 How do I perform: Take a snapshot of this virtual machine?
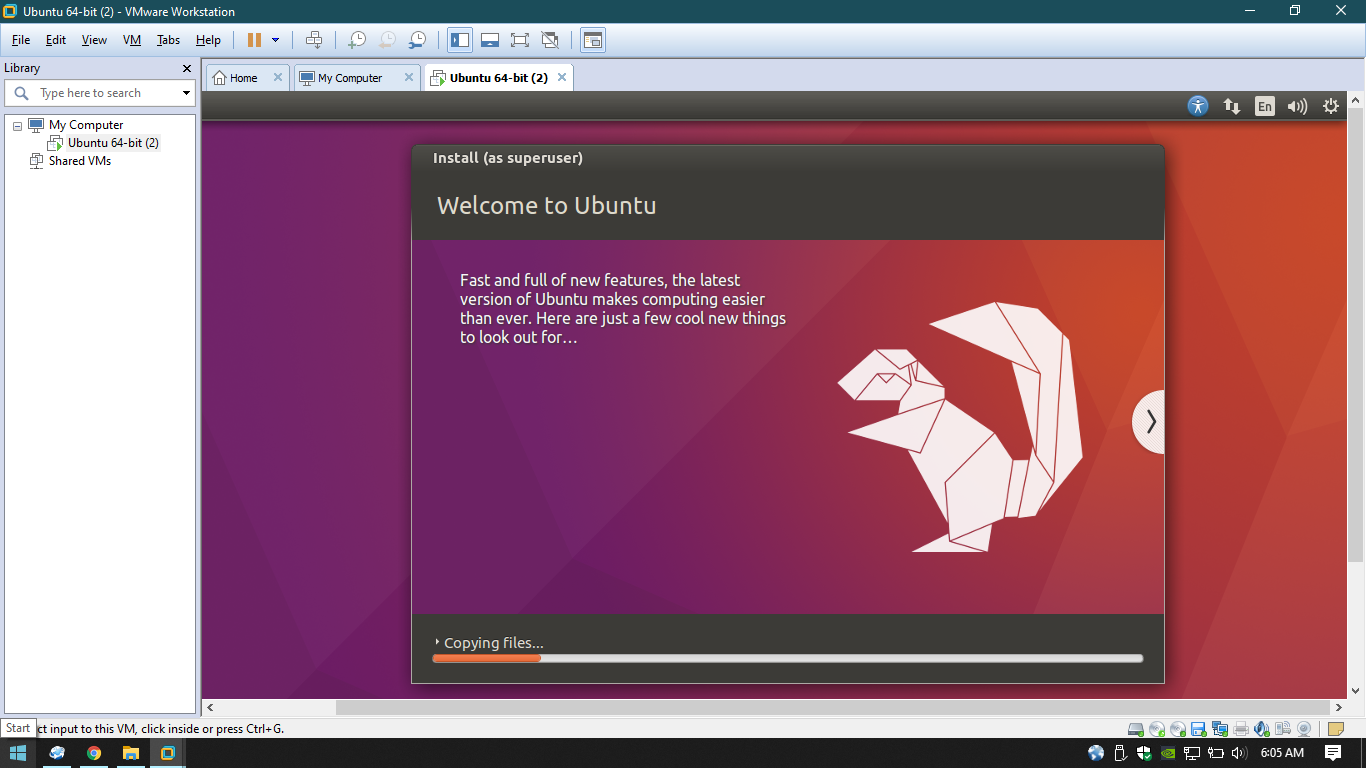[x=357, y=40]
